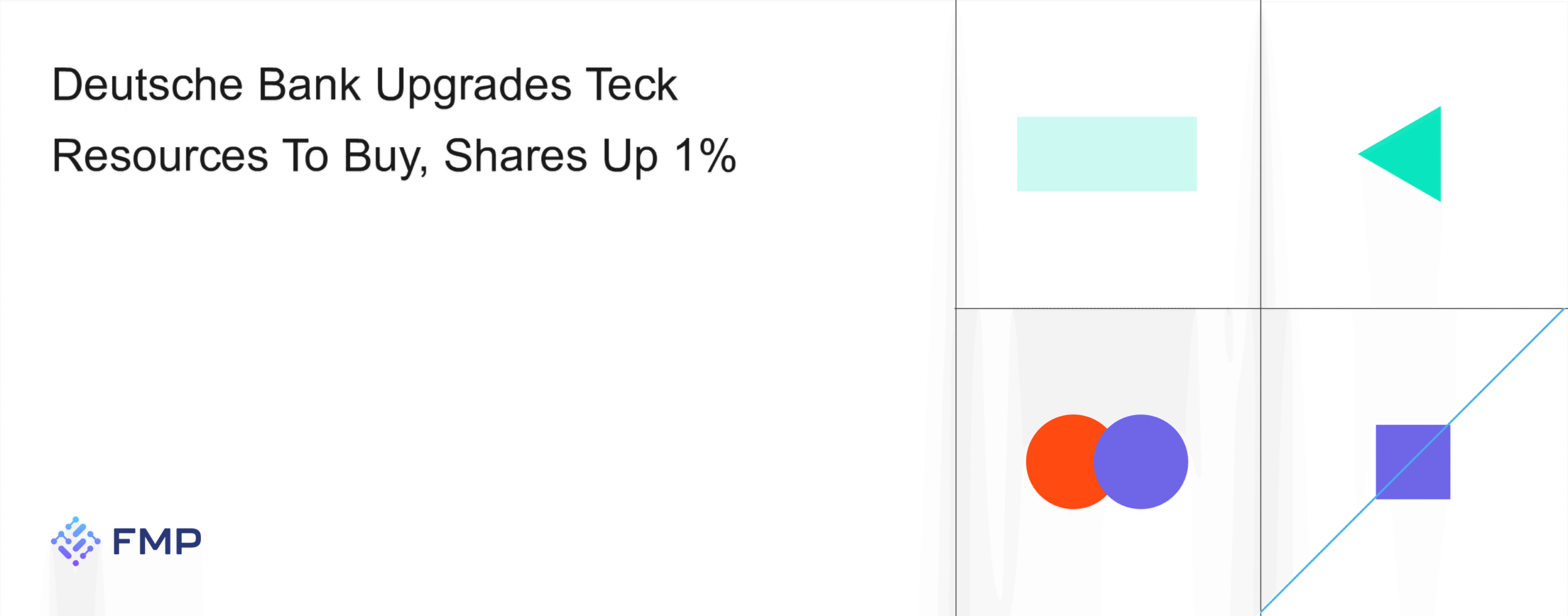Image resolution: width=1568 pixels, height=616 pixels.
Task: Click the word "Bank" in headline
Action: click(309, 85)
